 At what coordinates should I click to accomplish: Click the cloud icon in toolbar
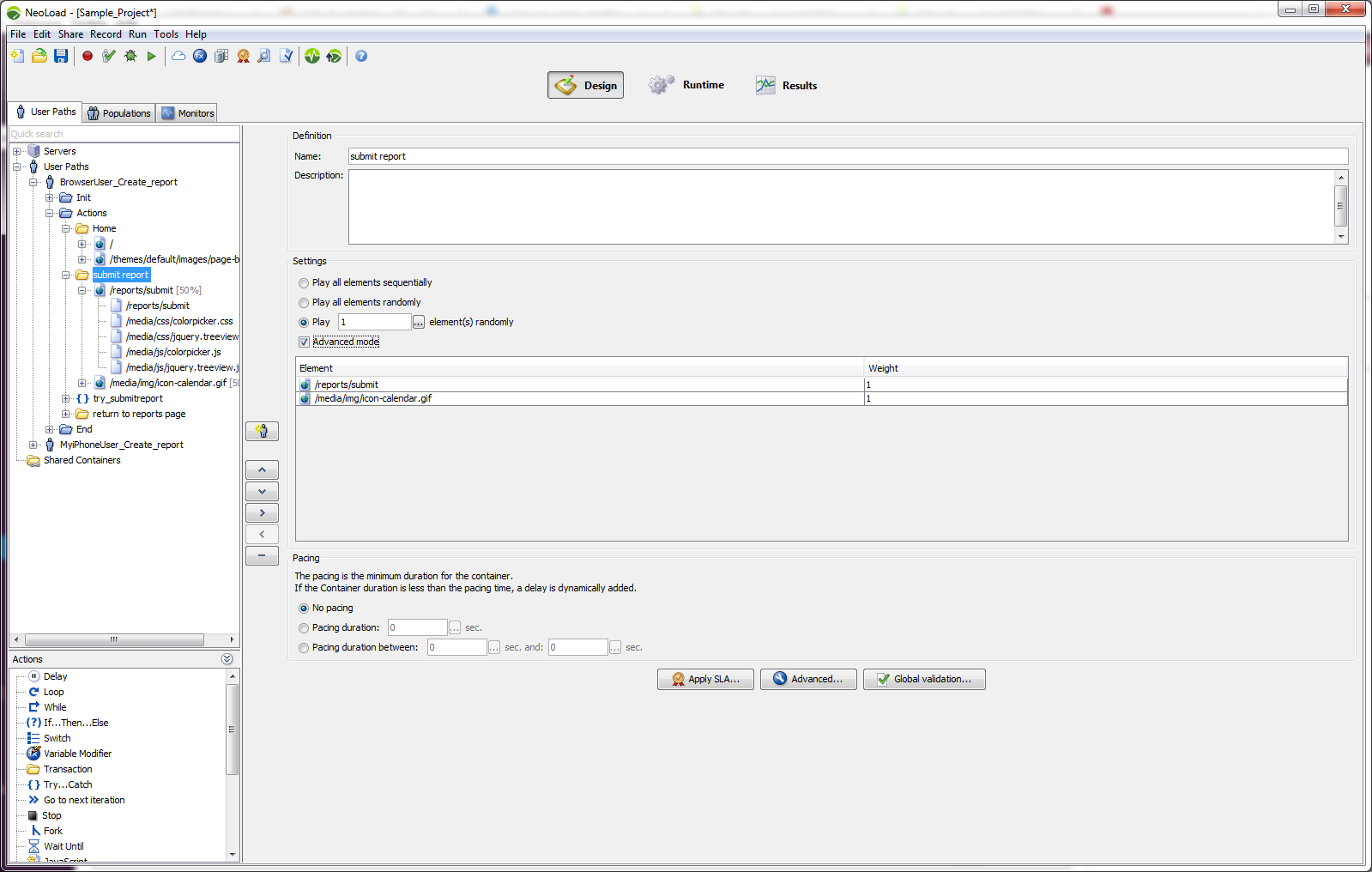pos(178,56)
